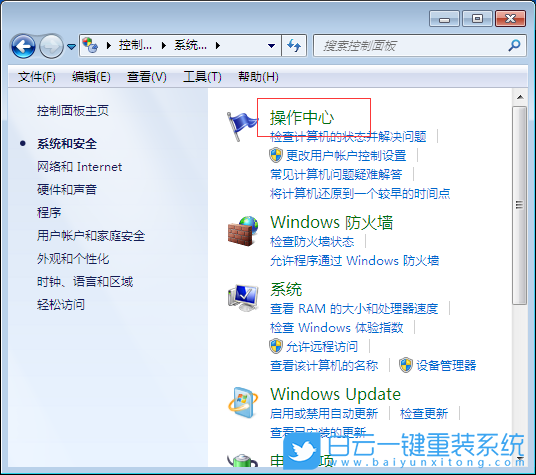Expand the arrow after 系统... breadcrumb
This screenshot has height=475, width=536.
point(218,45)
